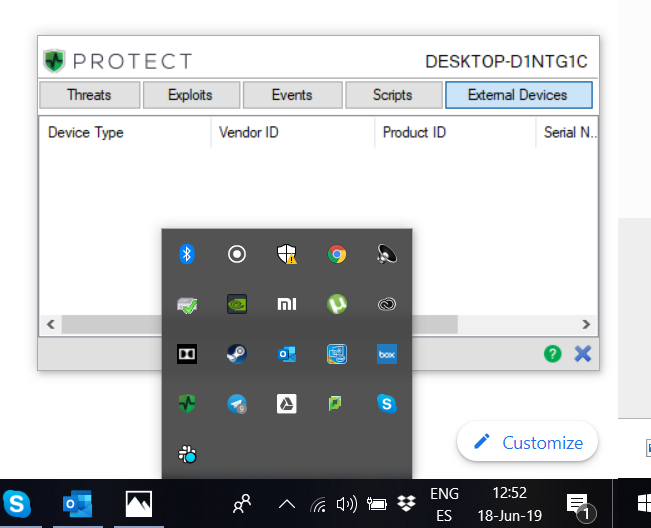Image resolution: width=651 pixels, height=528 pixels.
Task: Open Outlook from the taskbar
Action: click(78, 504)
